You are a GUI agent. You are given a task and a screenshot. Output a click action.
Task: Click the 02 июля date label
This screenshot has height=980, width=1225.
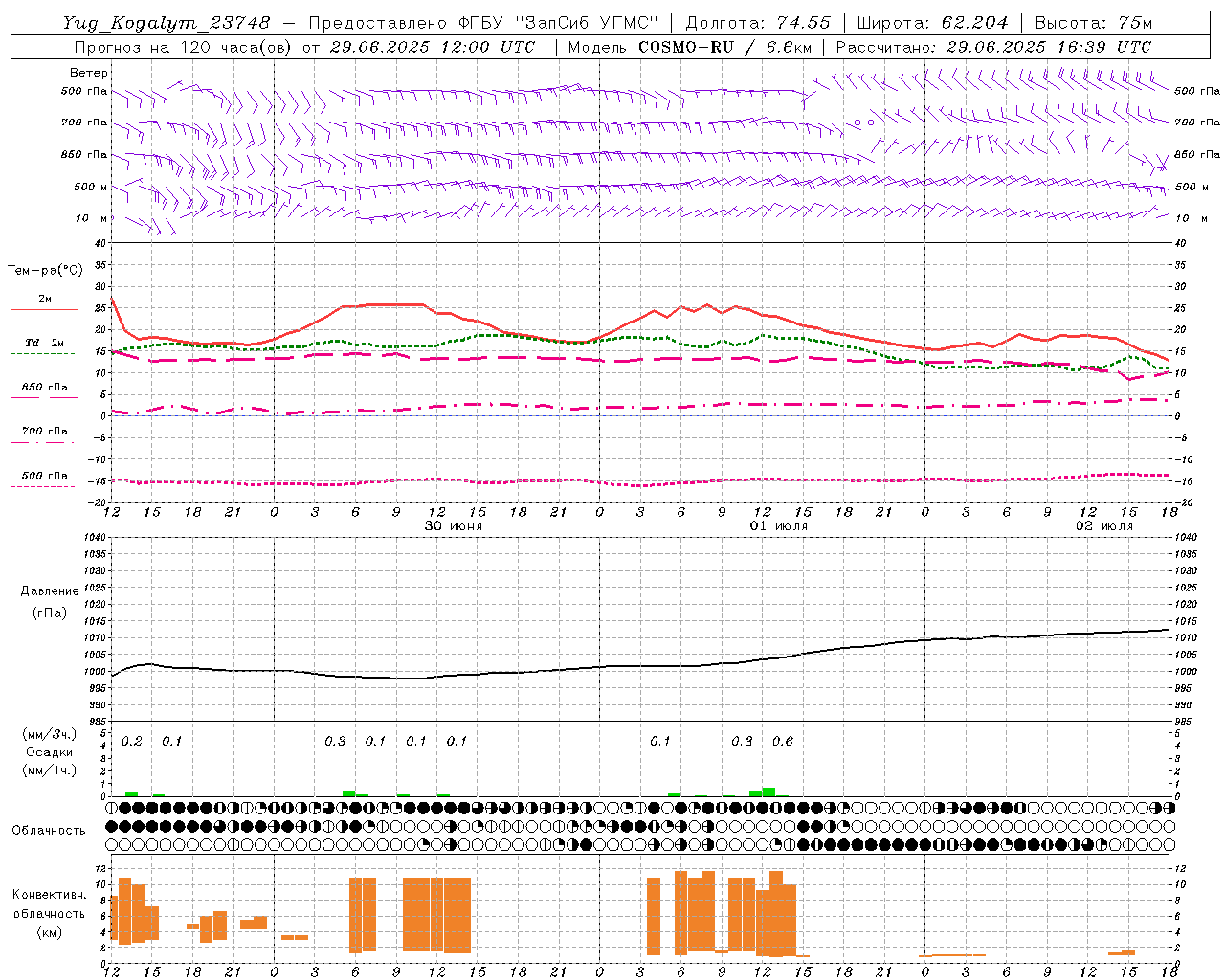point(1103,526)
